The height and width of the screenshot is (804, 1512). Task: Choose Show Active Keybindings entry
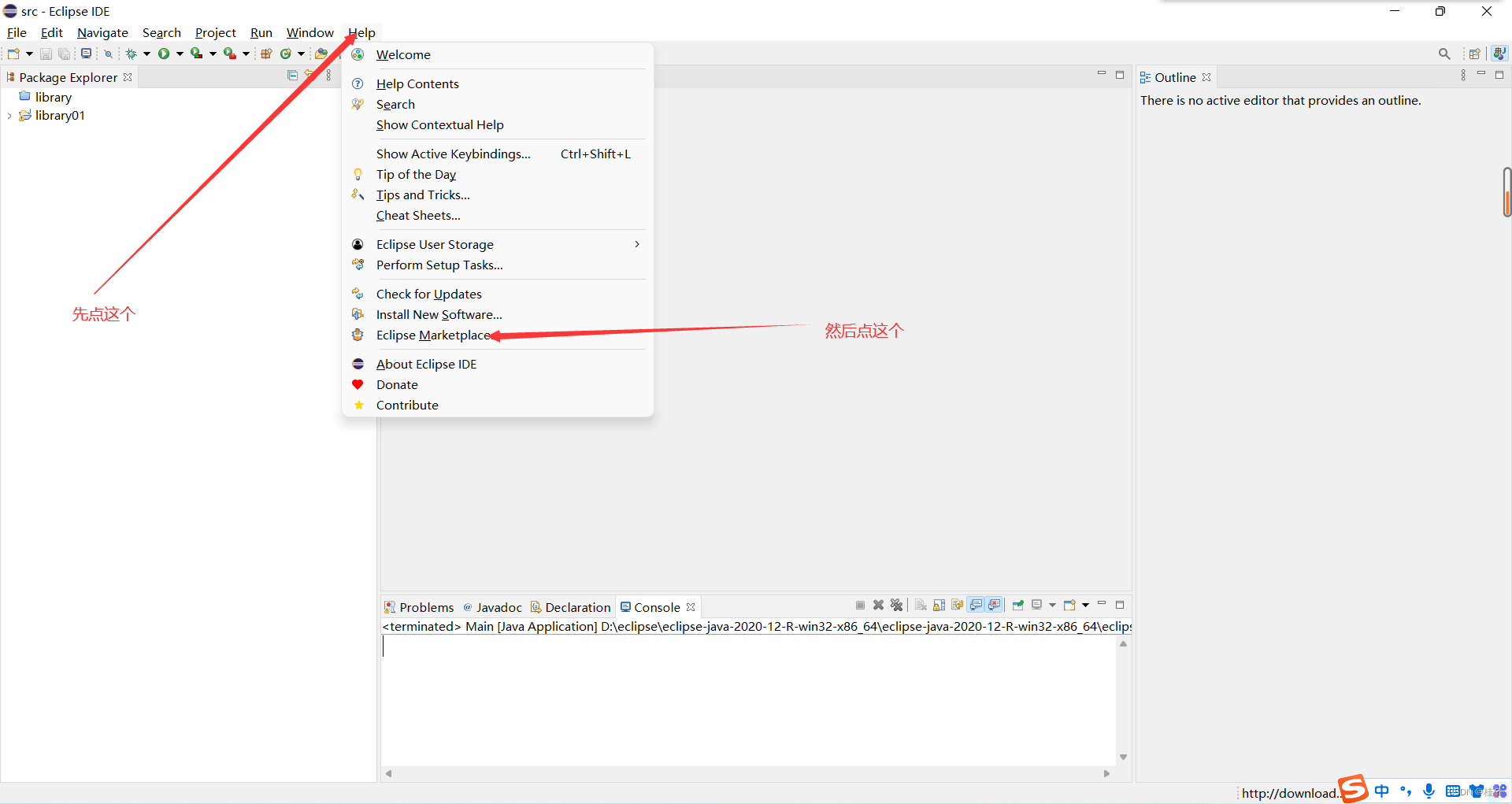(x=497, y=154)
